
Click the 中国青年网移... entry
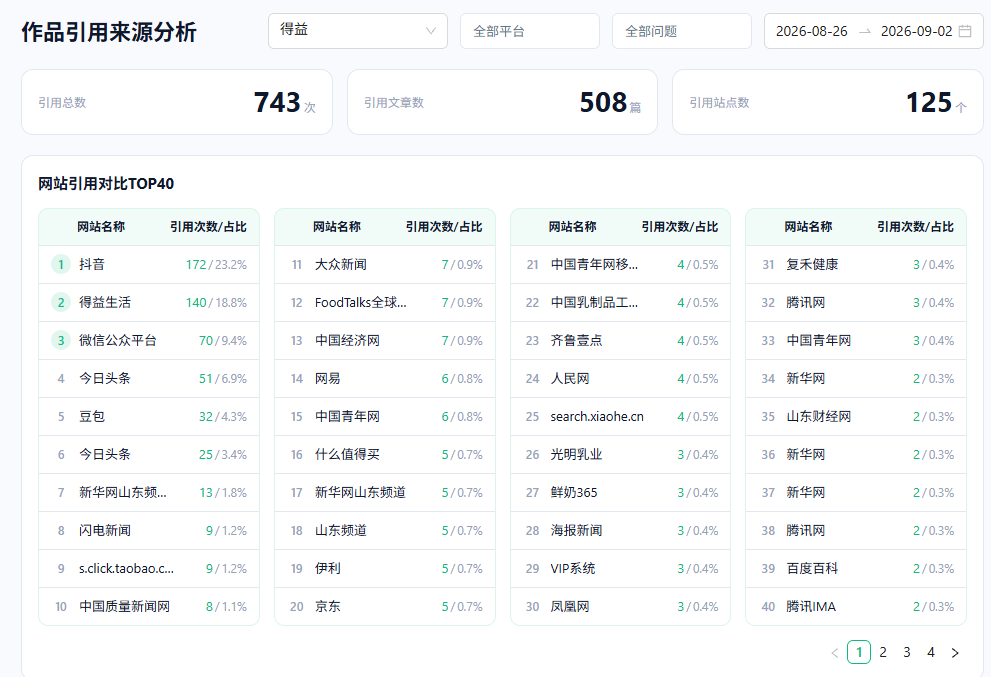tap(594, 264)
